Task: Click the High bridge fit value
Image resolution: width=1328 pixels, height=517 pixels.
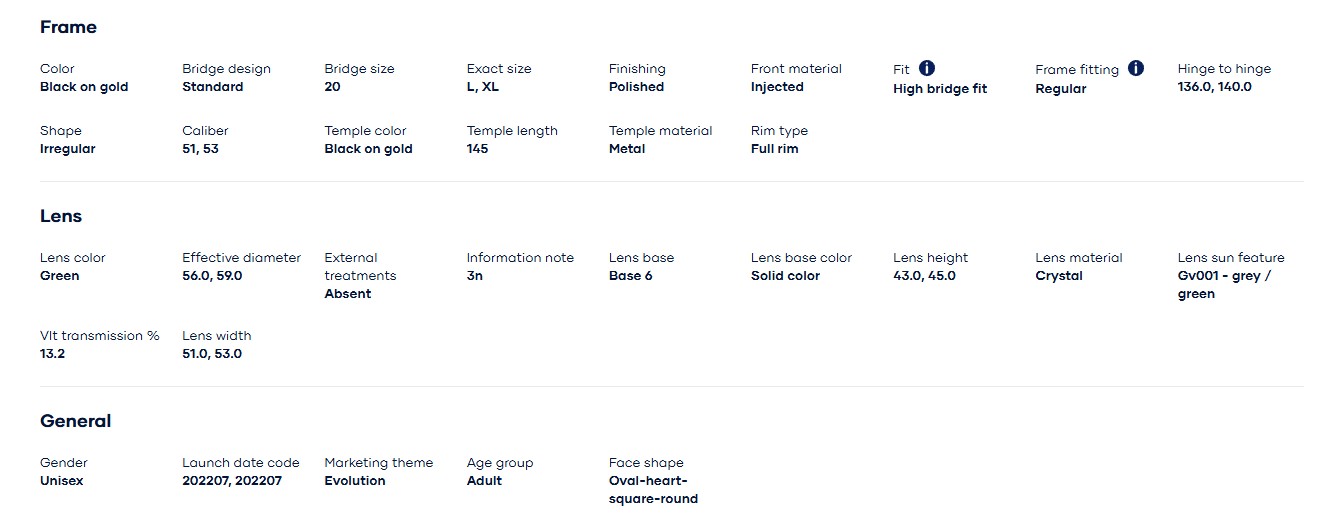Action: point(940,89)
